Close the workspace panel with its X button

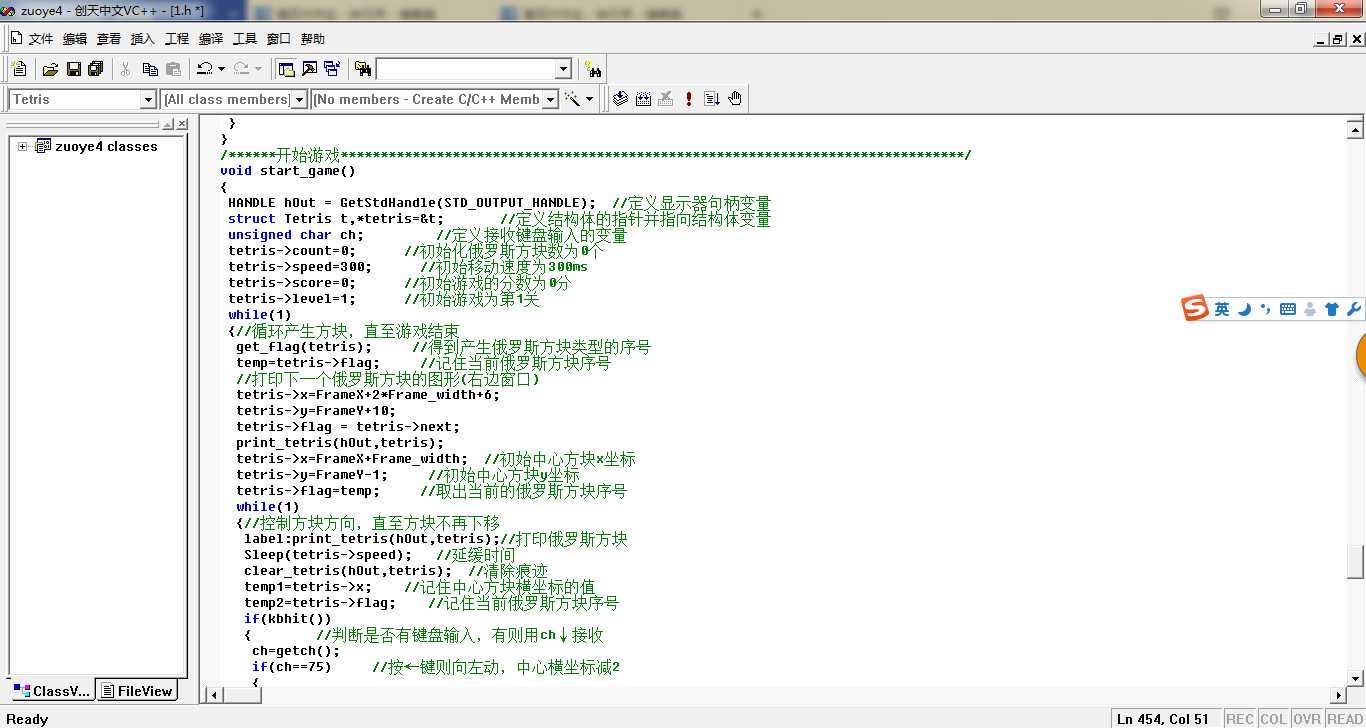click(182, 124)
